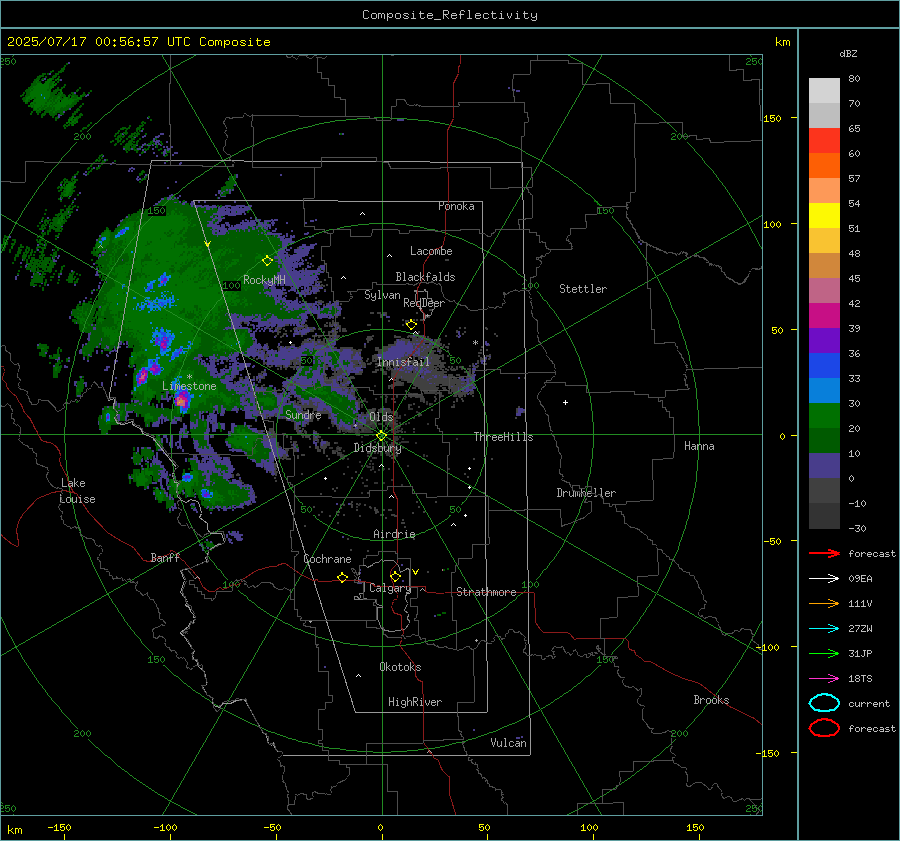Viewport: 900px width, 841px height.
Task: Click the red forecast ellipse legend icon
Action: click(824, 728)
